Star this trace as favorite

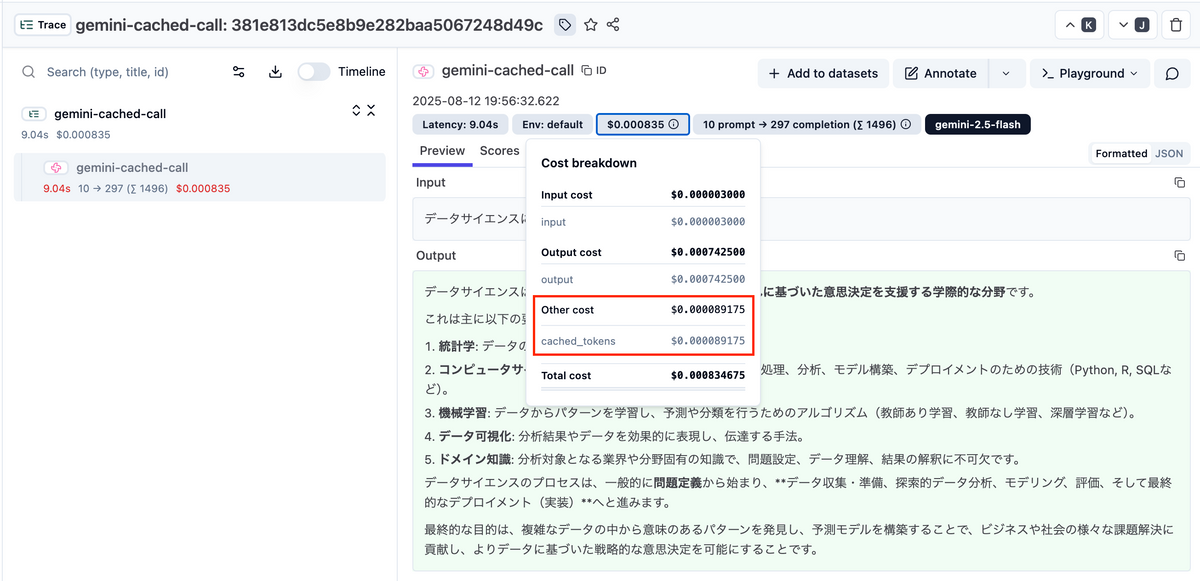click(x=590, y=25)
